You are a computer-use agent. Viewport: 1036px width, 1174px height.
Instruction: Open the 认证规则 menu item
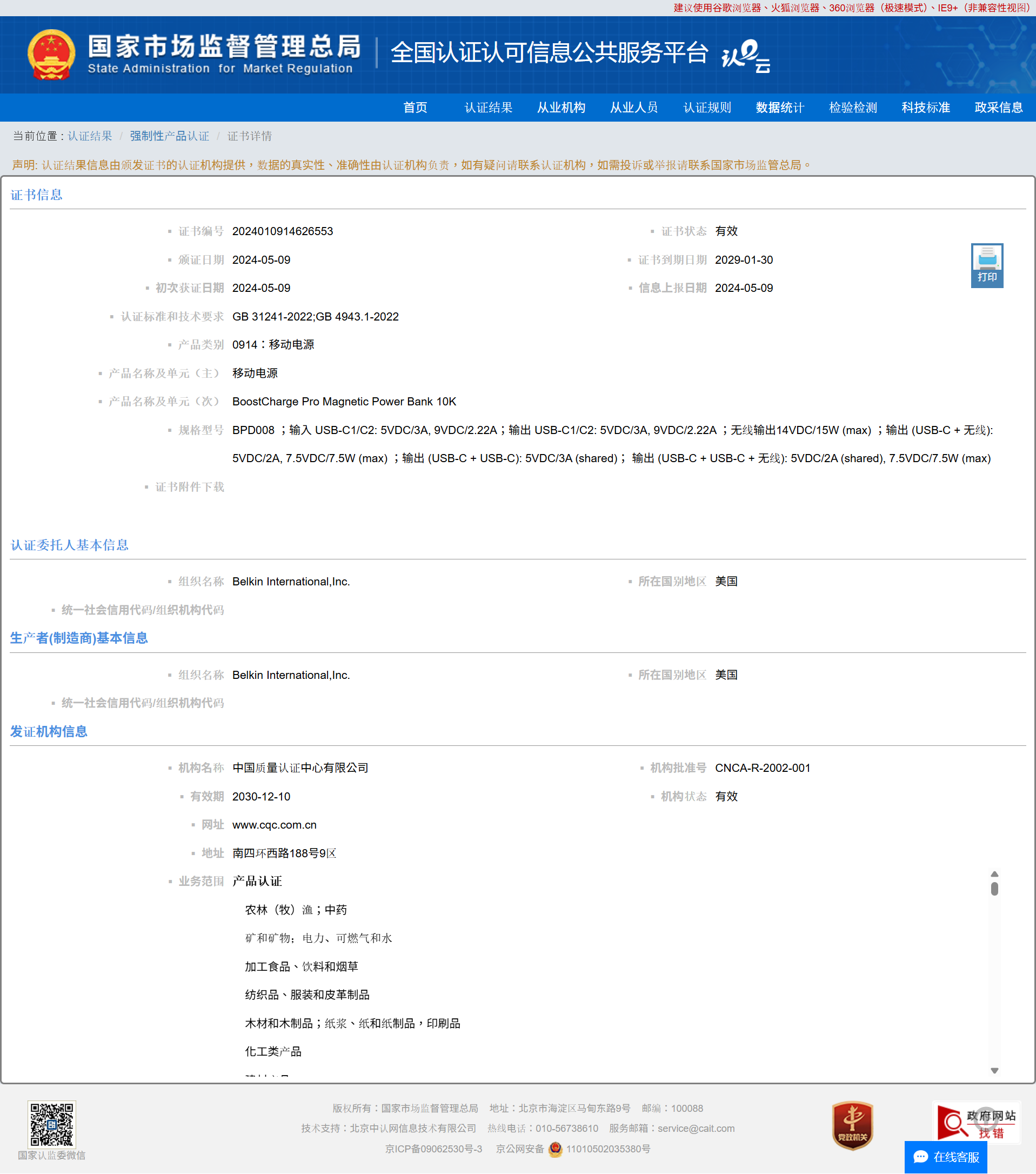707,108
